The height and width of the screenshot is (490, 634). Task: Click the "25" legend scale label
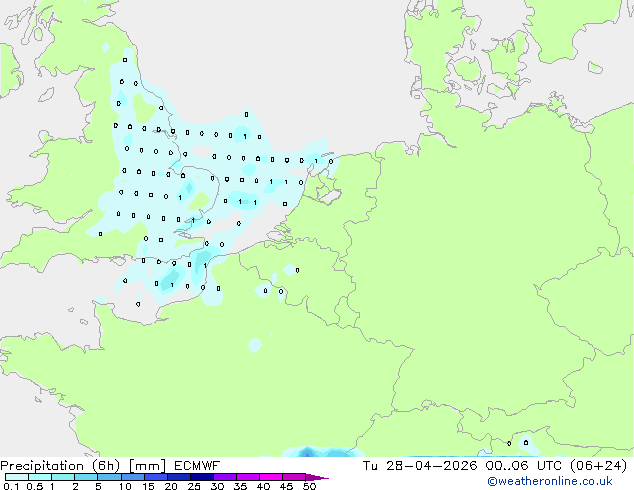pyautogui.click(x=194, y=486)
